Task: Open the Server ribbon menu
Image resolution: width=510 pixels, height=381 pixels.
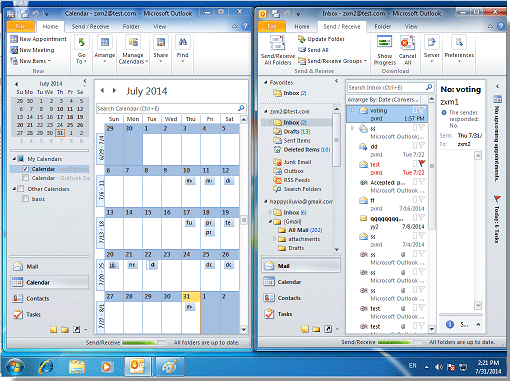Action: pyautogui.click(x=432, y=50)
